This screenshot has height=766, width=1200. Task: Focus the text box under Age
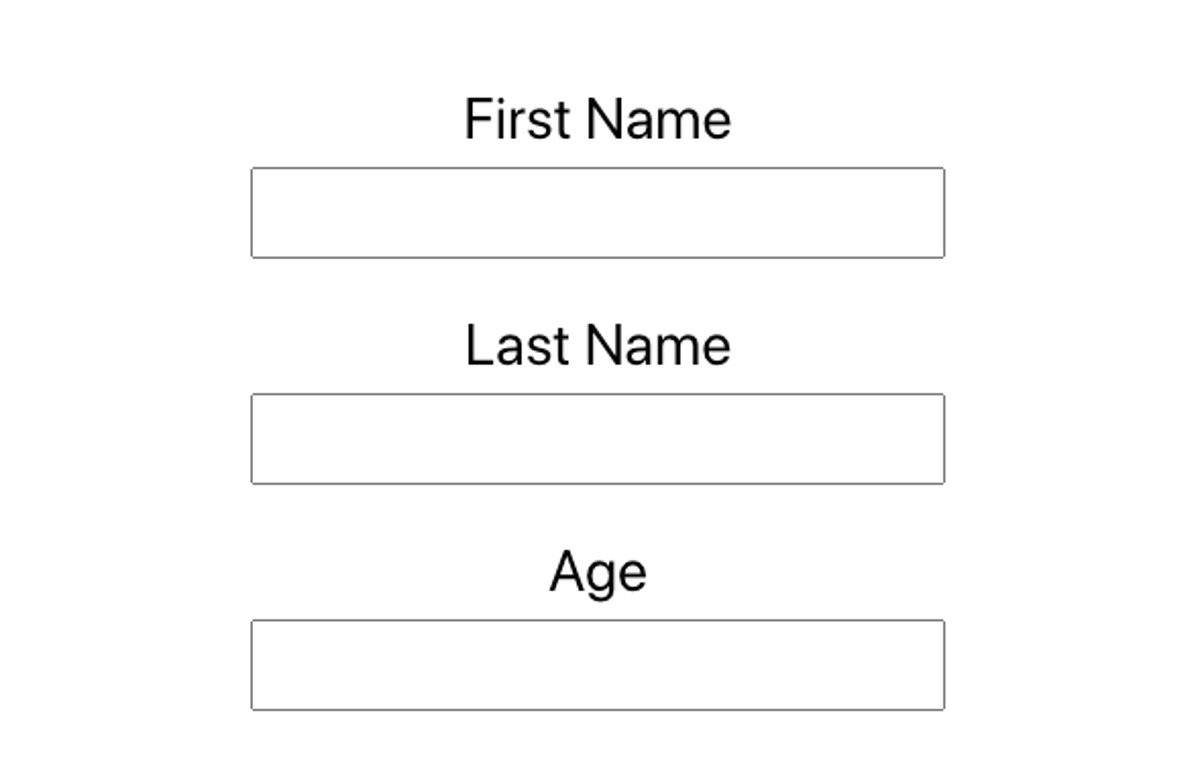597,665
